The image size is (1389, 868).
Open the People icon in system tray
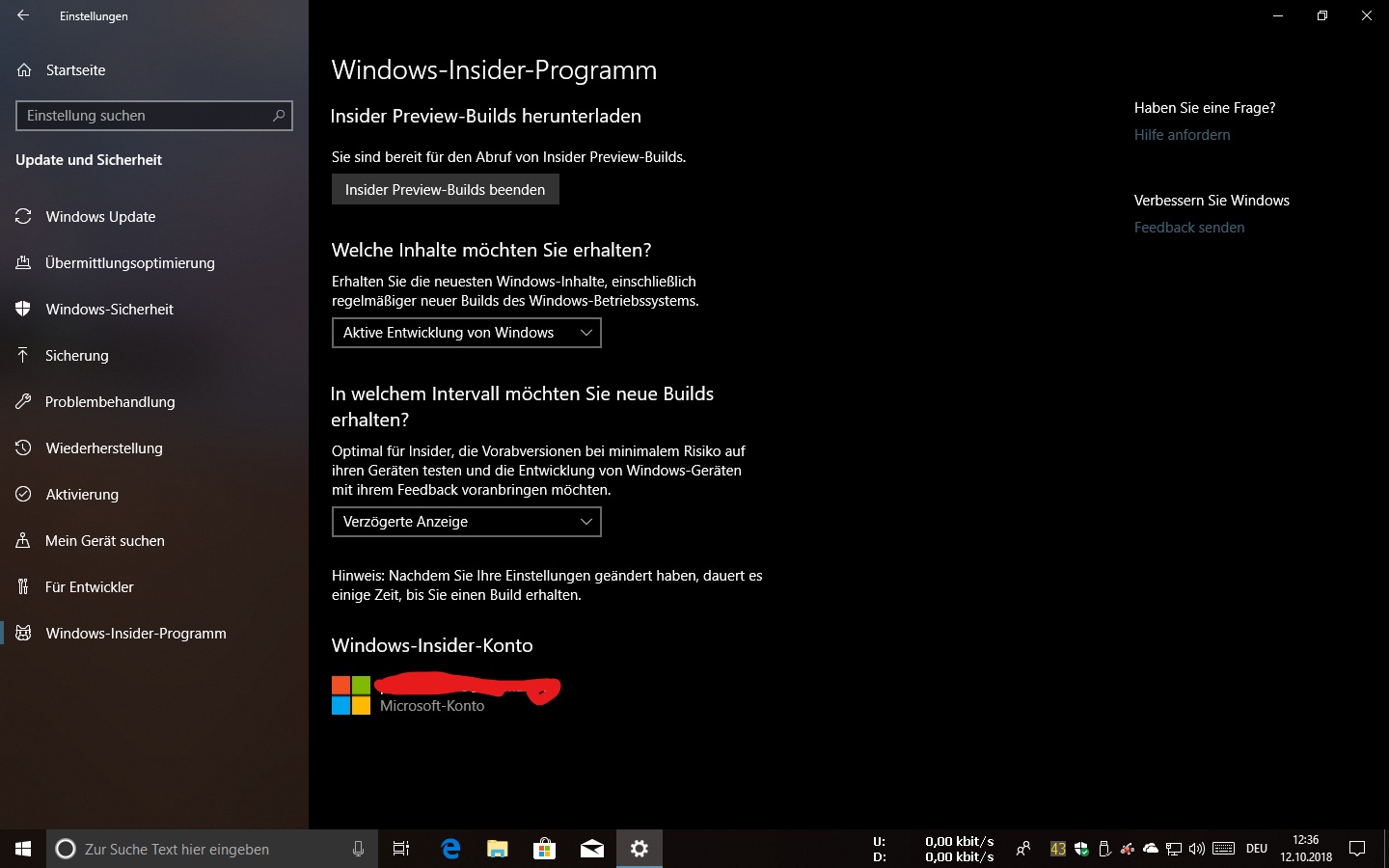pyautogui.click(x=1023, y=849)
